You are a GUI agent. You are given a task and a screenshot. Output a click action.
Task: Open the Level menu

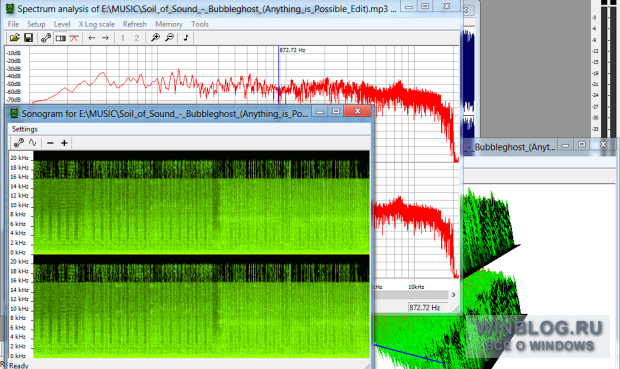click(62, 24)
